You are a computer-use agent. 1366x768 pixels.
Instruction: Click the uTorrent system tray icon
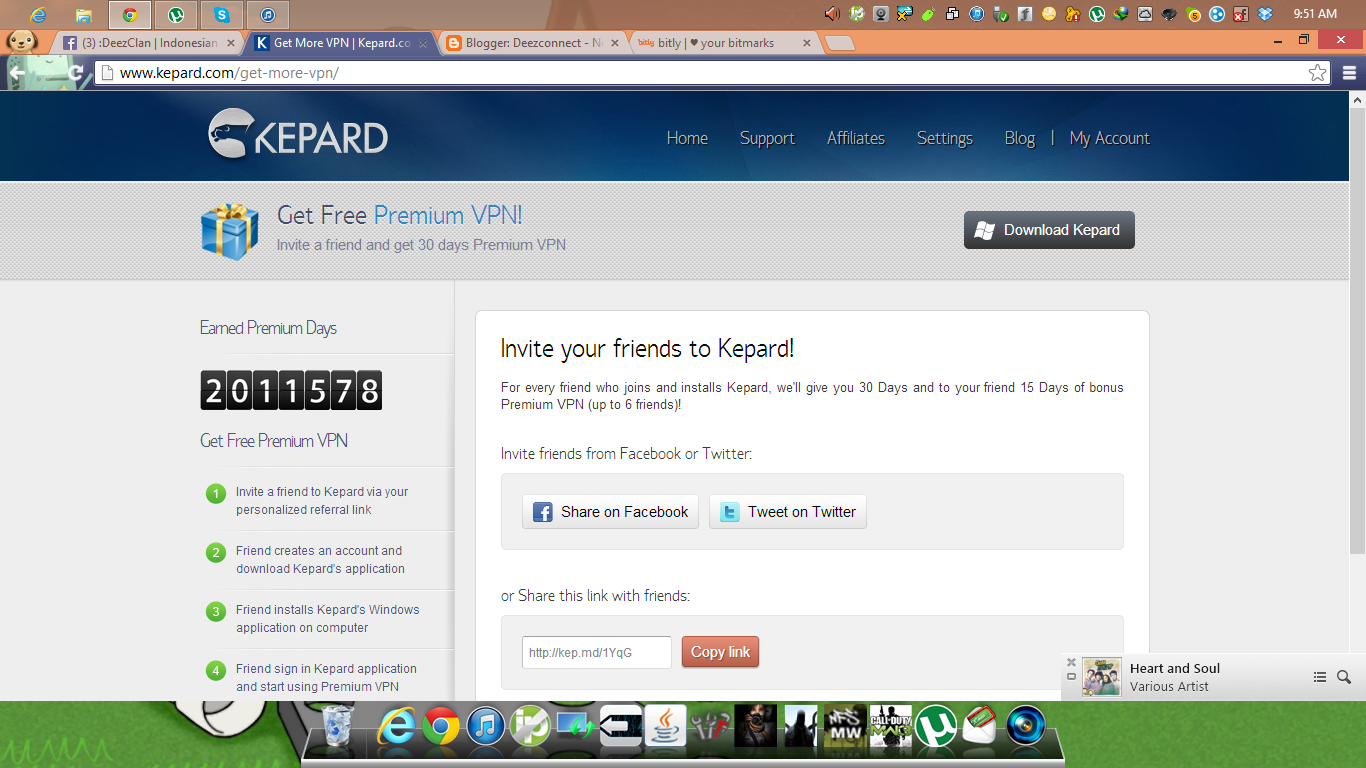click(x=1096, y=14)
